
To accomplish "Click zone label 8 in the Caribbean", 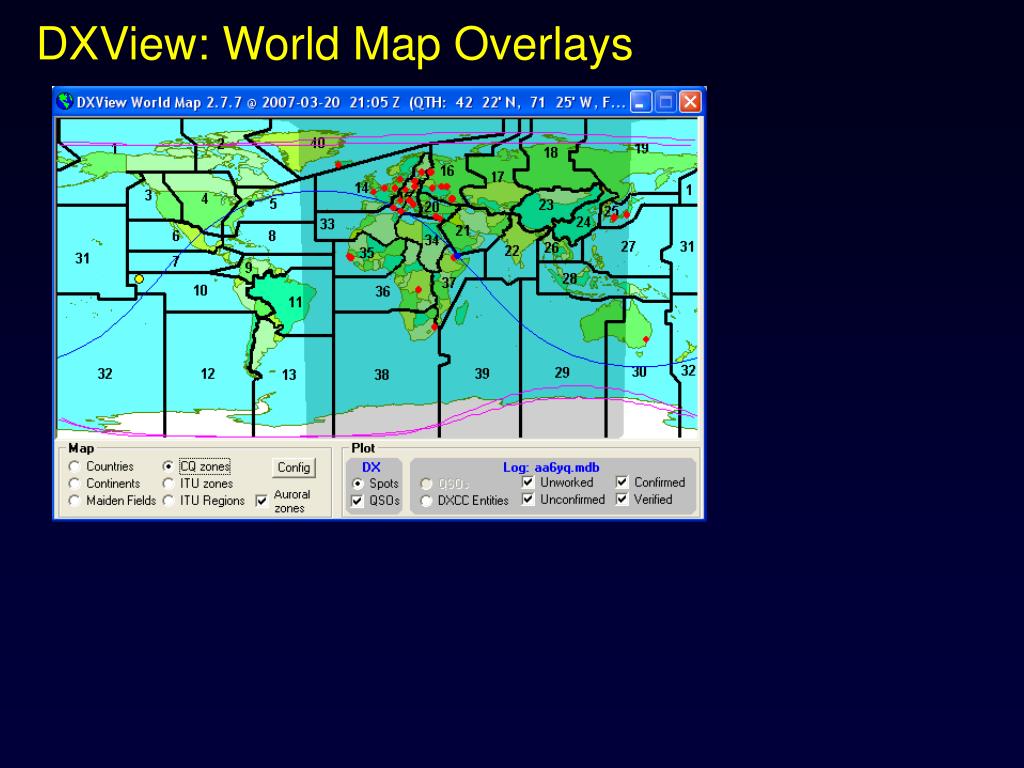I will point(272,236).
